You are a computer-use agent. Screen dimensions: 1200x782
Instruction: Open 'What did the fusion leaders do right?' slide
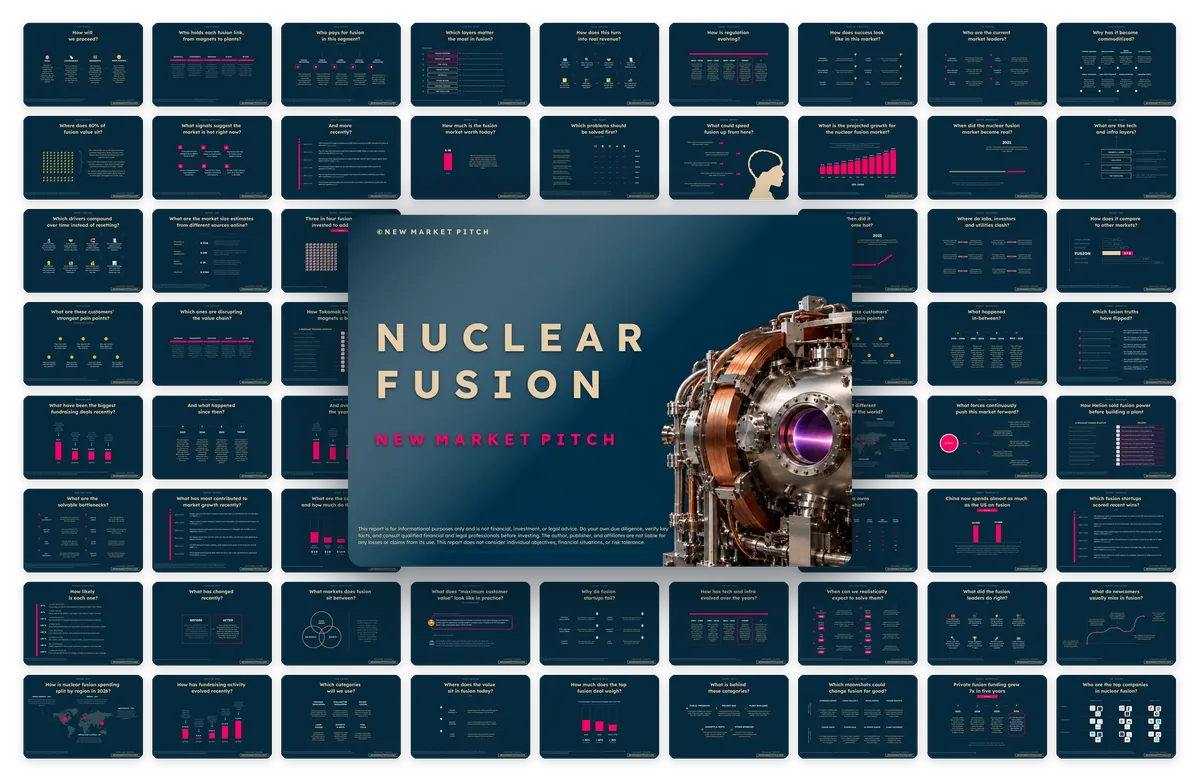[987, 624]
